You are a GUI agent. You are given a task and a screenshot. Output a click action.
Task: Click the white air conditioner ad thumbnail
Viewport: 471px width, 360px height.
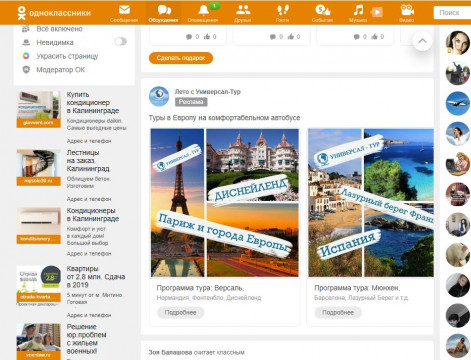pos(39,226)
